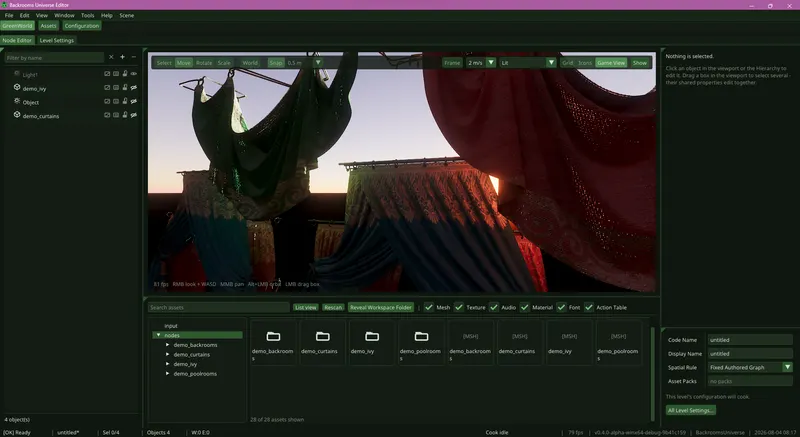The width and height of the screenshot is (800, 437).
Task: Click the panel-rectangle icon on demo_curtains row
Action: [x=116, y=115]
